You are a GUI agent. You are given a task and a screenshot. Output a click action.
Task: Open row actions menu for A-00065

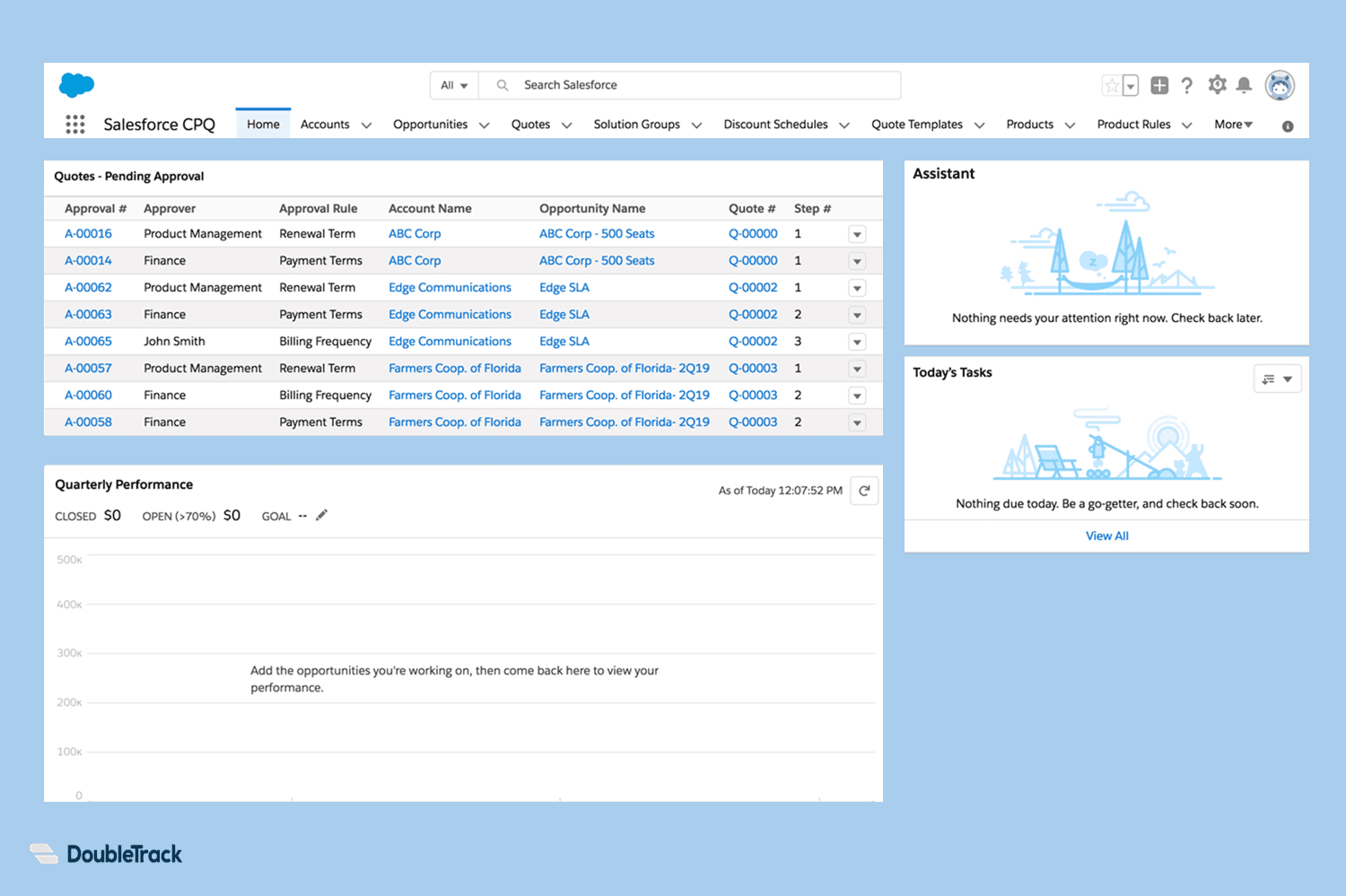[x=857, y=342]
